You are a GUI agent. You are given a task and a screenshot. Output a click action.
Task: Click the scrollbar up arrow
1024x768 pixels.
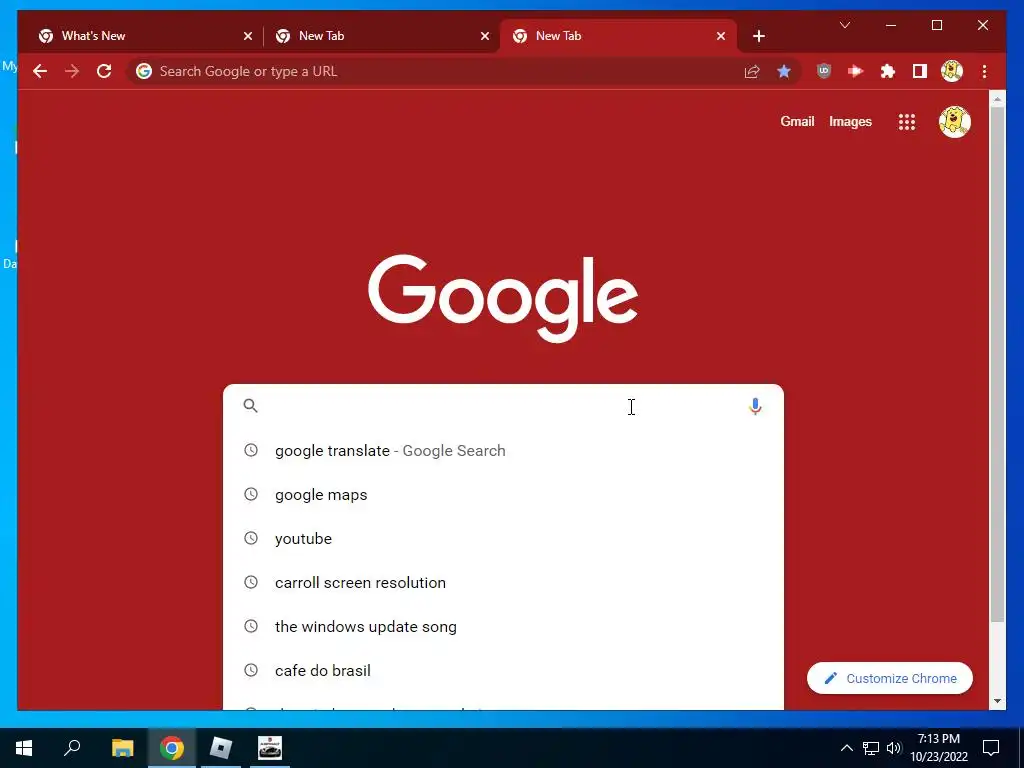coord(997,99)
